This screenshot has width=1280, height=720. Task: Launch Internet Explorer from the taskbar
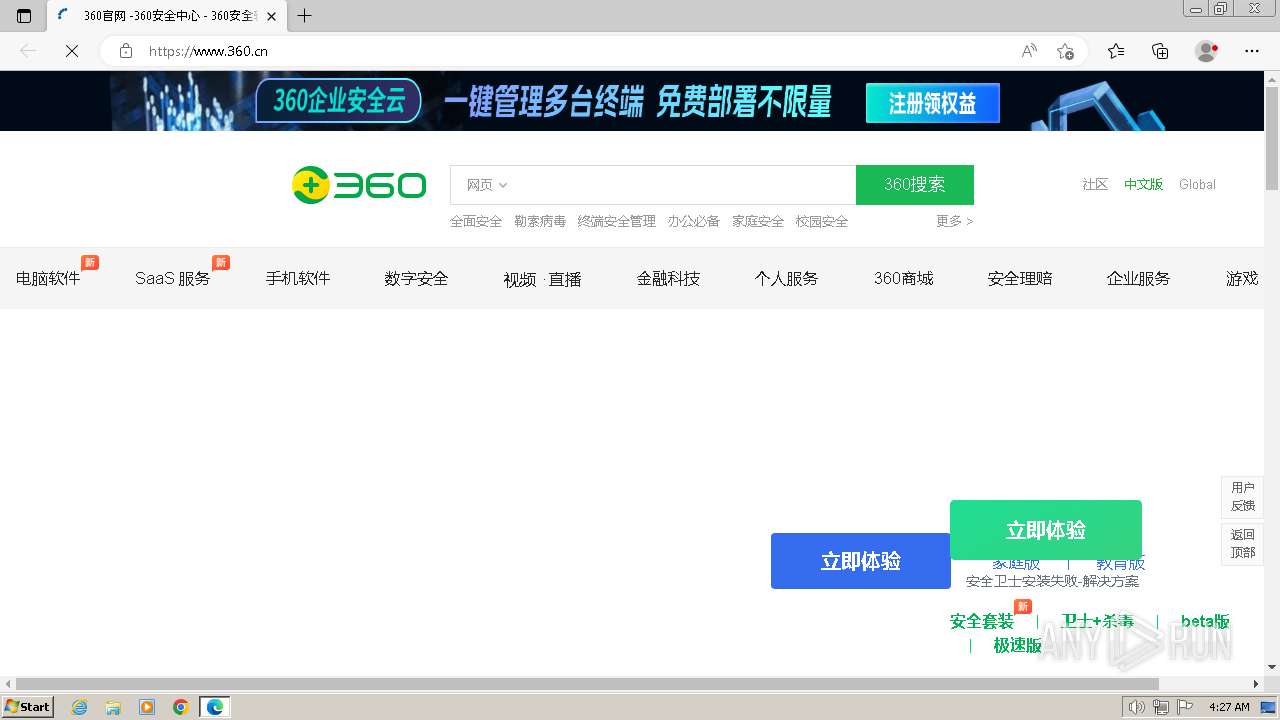coord(79,707)
